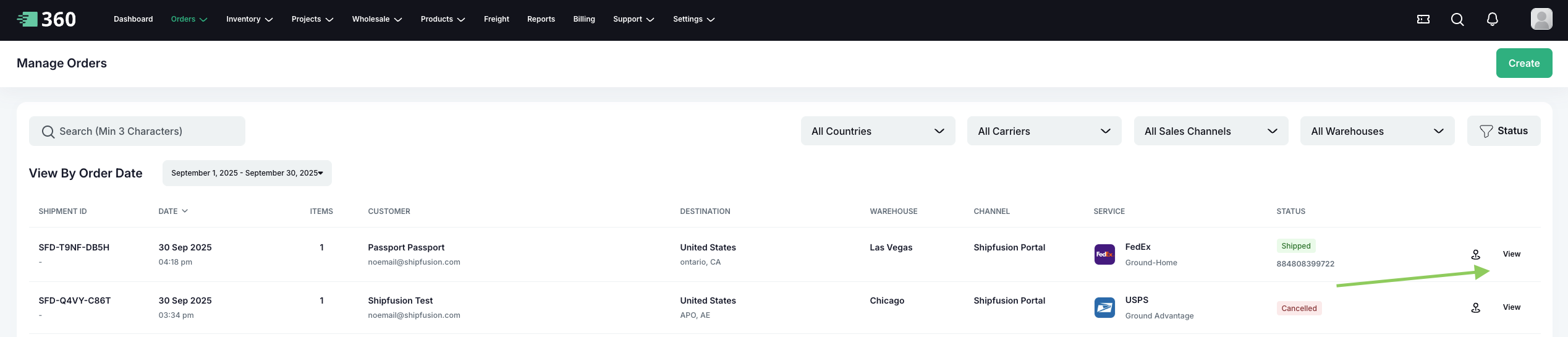Viewport: 1568px width, 337px height.
Task: Open the user profile avatar
Action: [x=1541, y=19]
